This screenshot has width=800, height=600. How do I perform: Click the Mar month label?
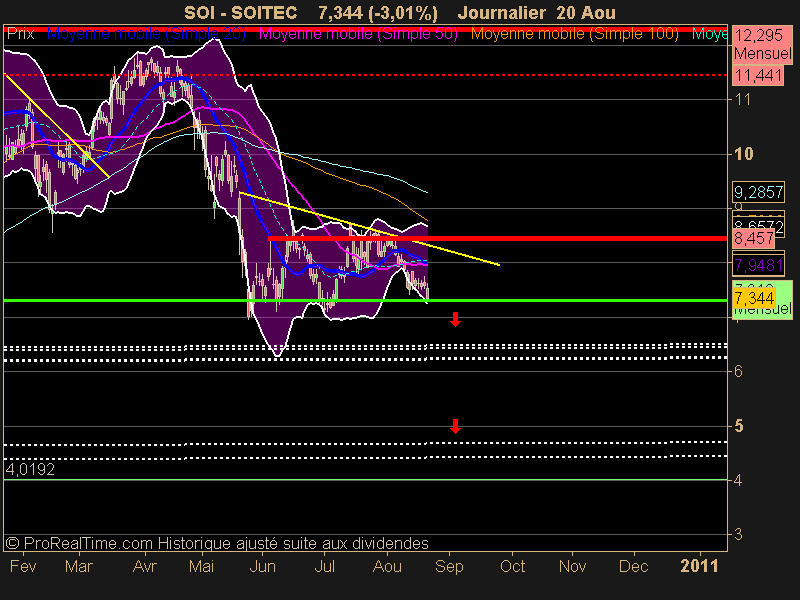point(79,566)
